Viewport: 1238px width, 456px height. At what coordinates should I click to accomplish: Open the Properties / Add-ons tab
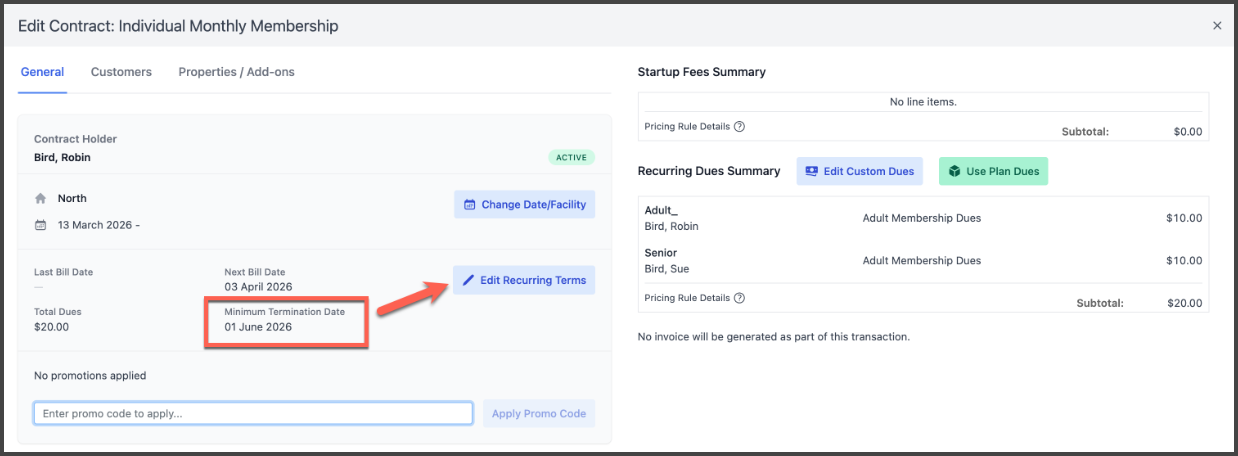(236, 72)
